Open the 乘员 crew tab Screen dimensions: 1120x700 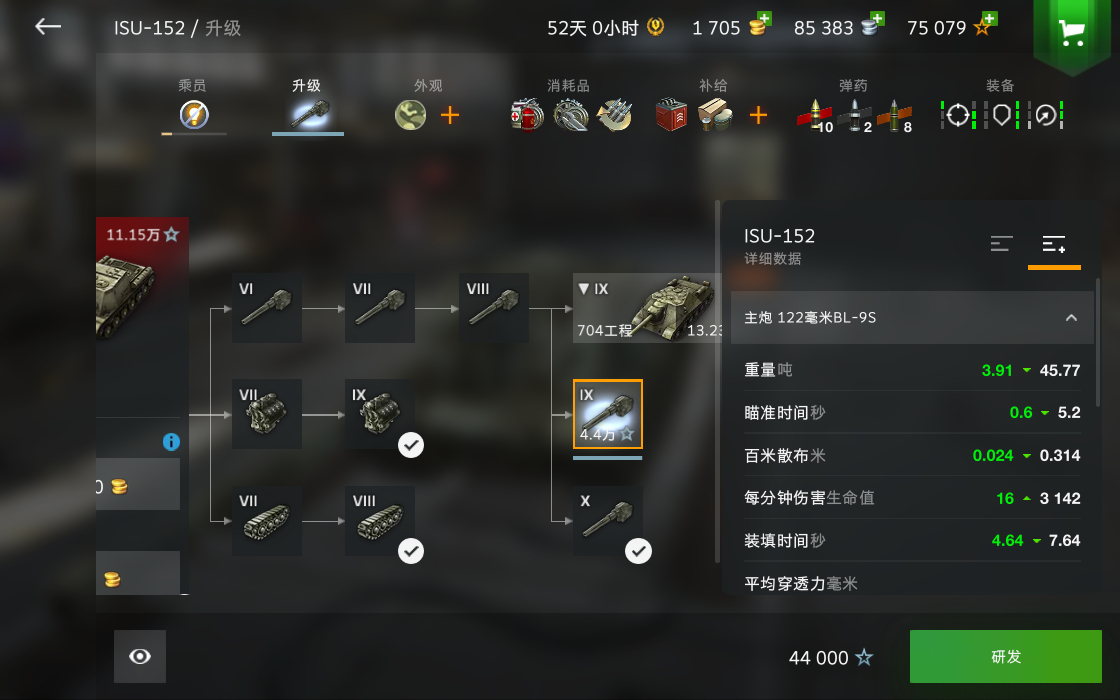[x=194, y=106]
